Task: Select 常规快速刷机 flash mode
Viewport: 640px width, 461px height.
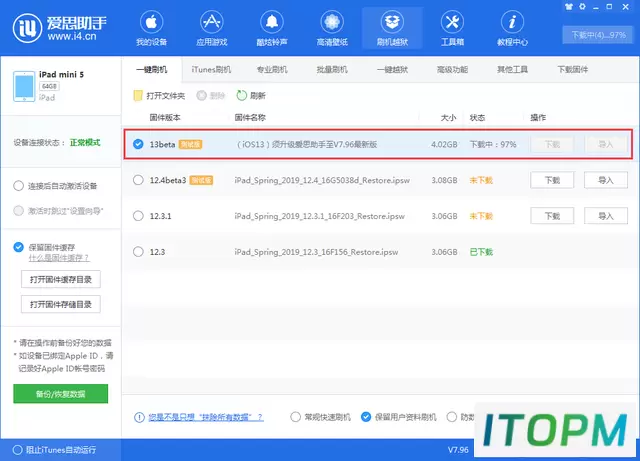Action: pyautogui.click(x=296, y=417)
